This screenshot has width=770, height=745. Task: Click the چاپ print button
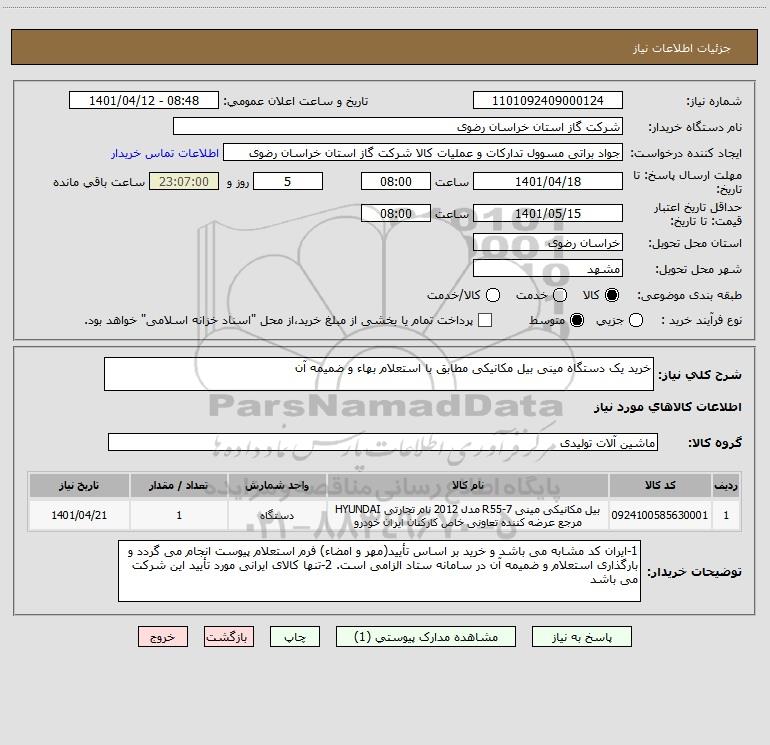tap(295, 637)
